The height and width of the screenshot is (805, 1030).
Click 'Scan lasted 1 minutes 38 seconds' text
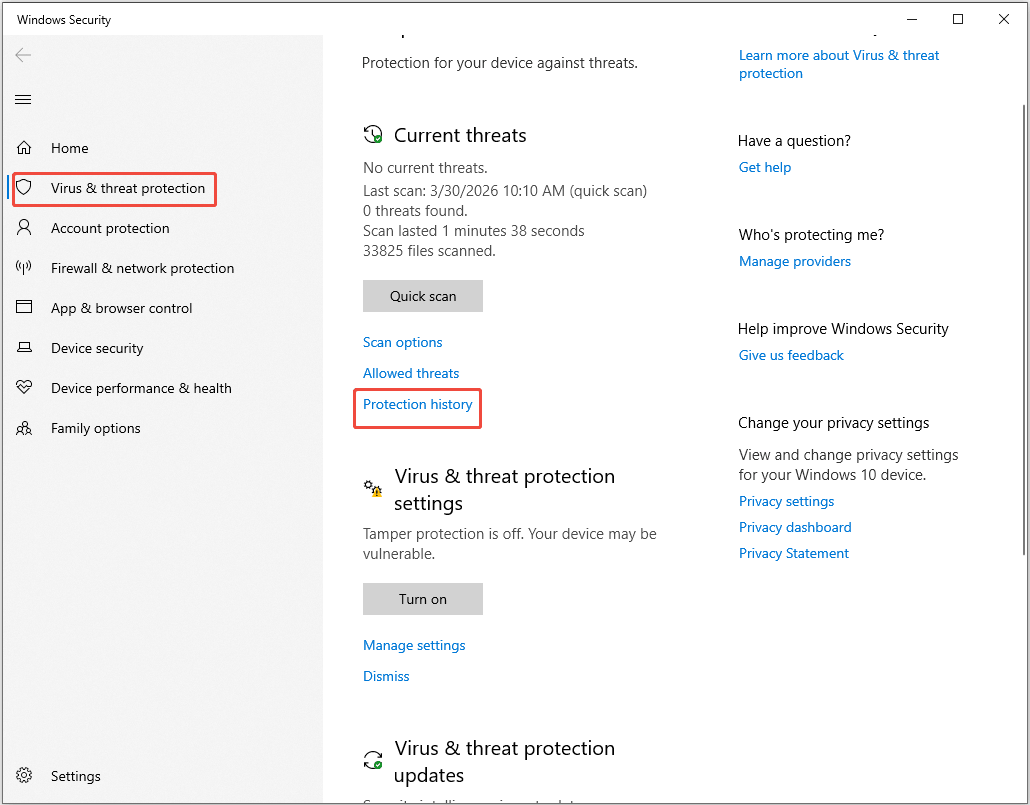coord(474,231)
